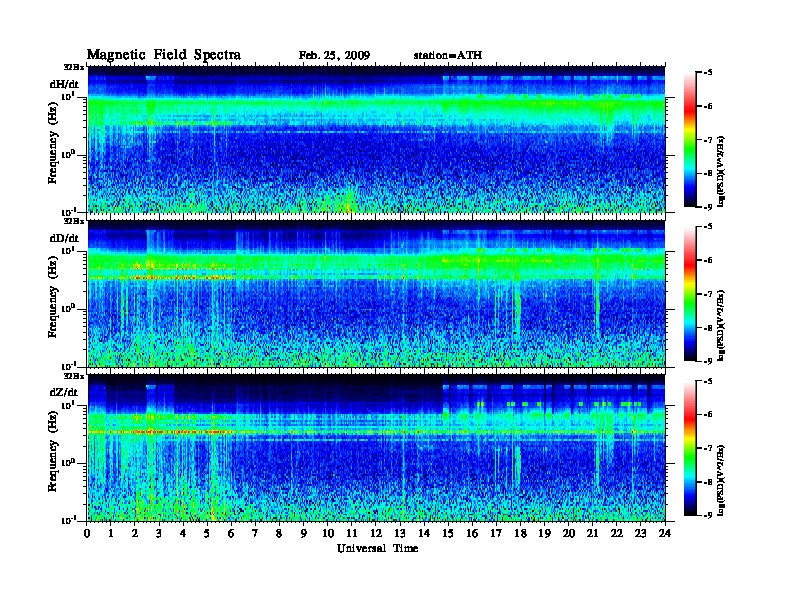
Task: Click hour tick label "18" on time axis
Action: point(520,533)
